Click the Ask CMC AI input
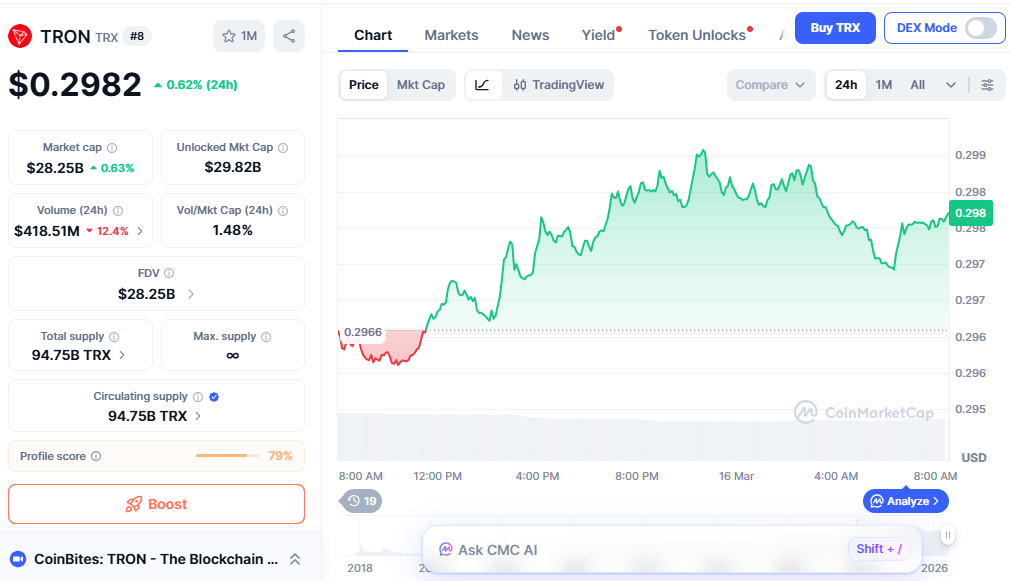Viewport: 1011px width, 581px height. tap(640, 549)
